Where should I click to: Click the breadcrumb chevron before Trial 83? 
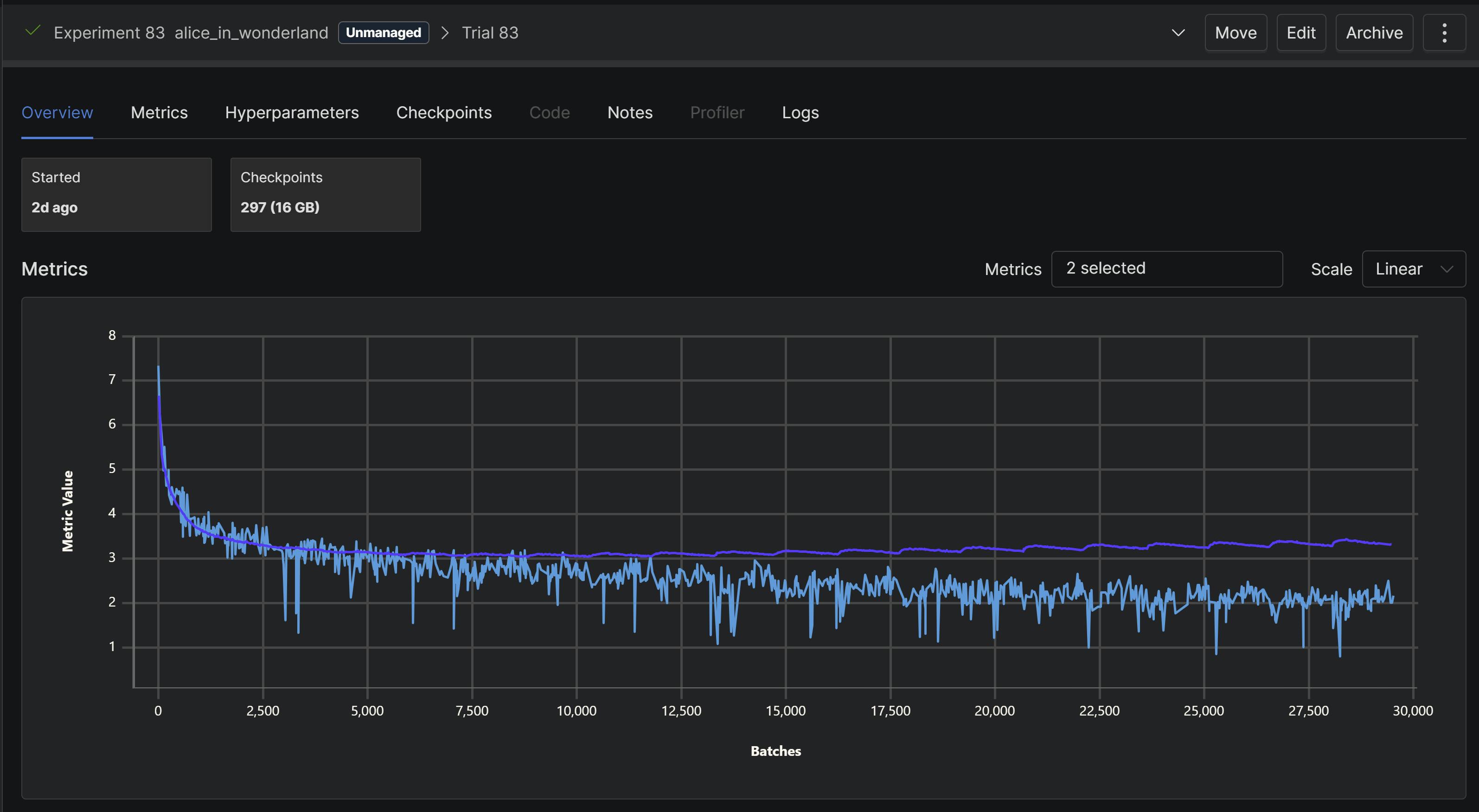(445, 33)
